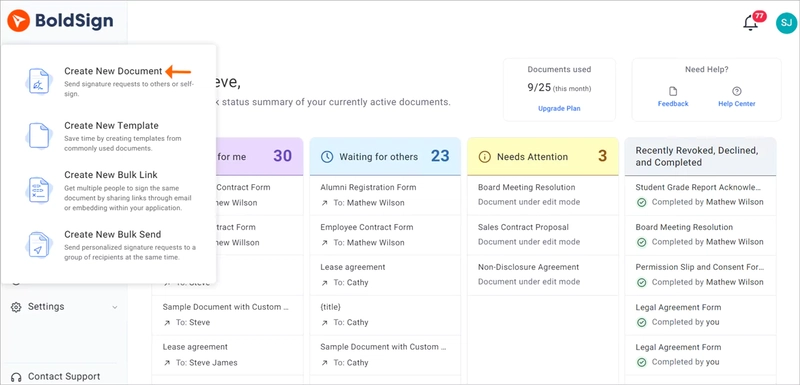The height and width of the screenshot is (385, 800).
Task: Click the Help Center question mark icon
Action: tap(737, 91)
